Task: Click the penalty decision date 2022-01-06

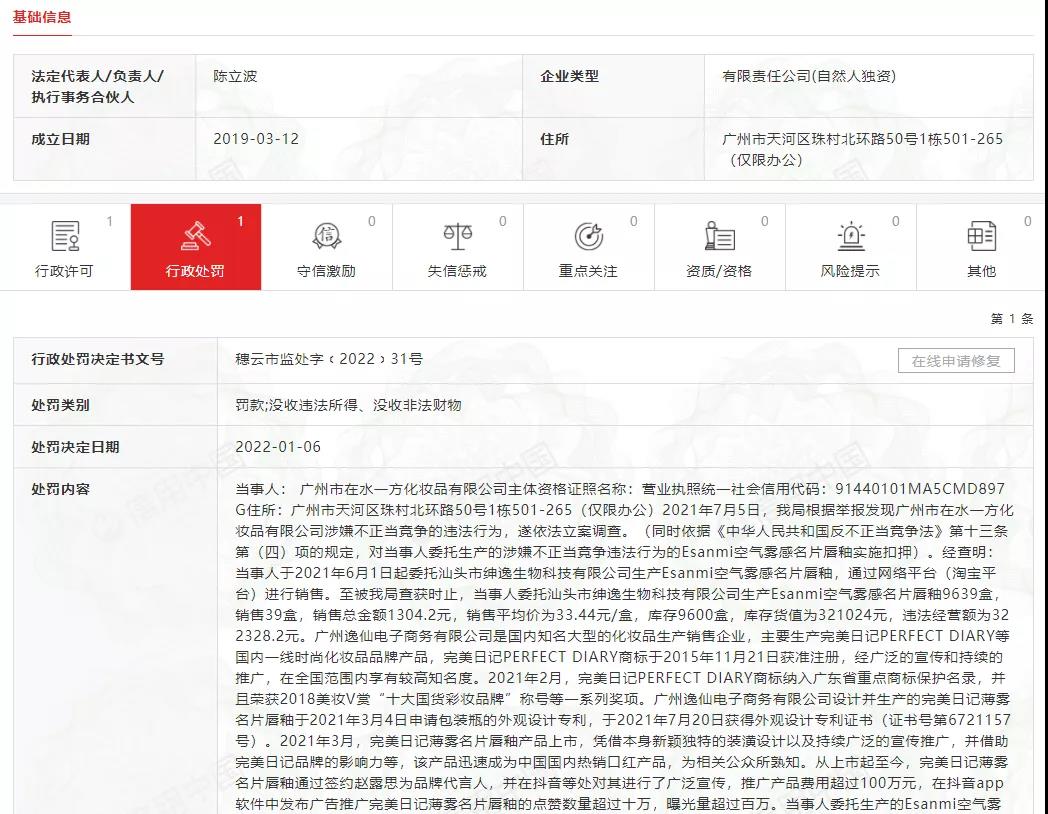Action: pyautogui.click(x=278, y=447)
